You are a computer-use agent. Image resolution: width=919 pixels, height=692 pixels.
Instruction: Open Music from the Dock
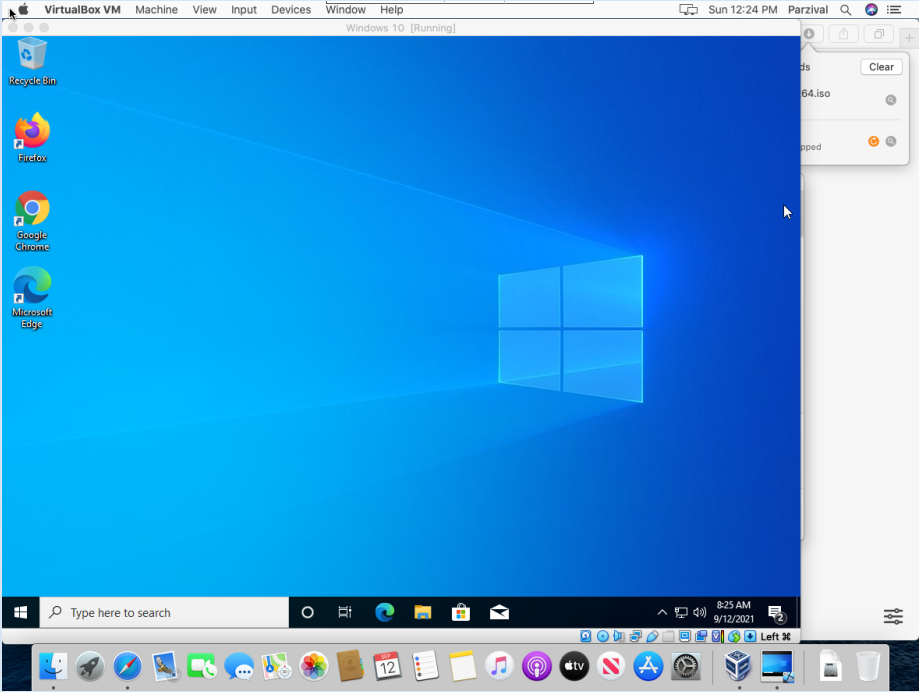[x=499, y=666]
